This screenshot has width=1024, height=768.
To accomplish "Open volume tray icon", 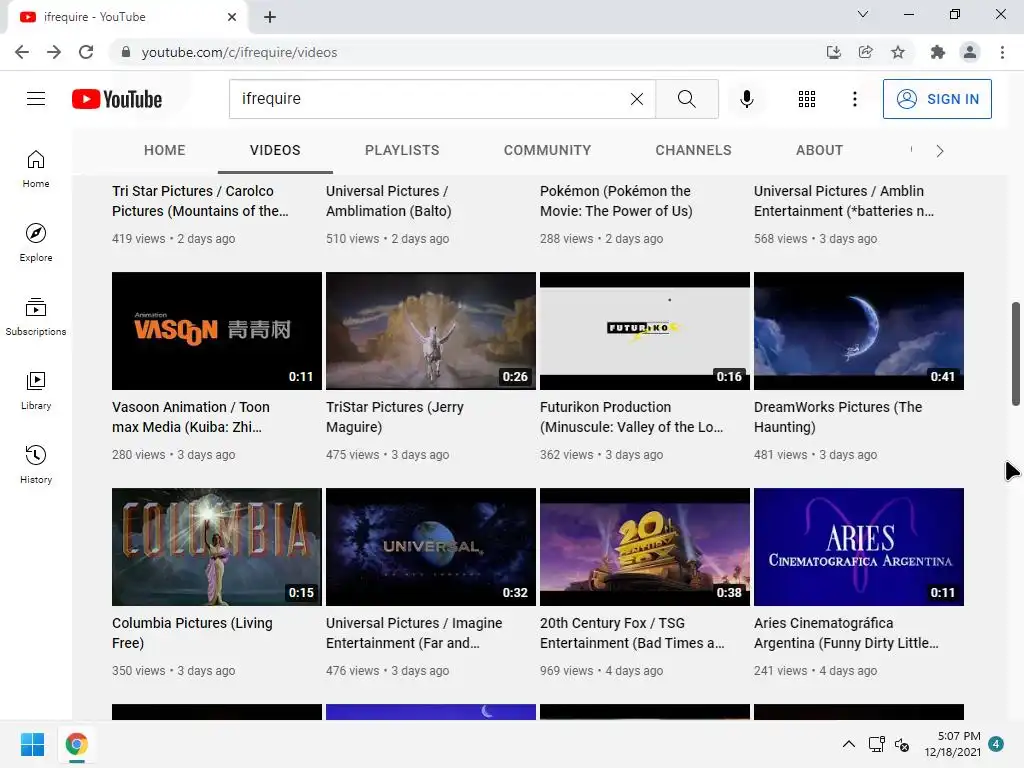I will [902, 744].
